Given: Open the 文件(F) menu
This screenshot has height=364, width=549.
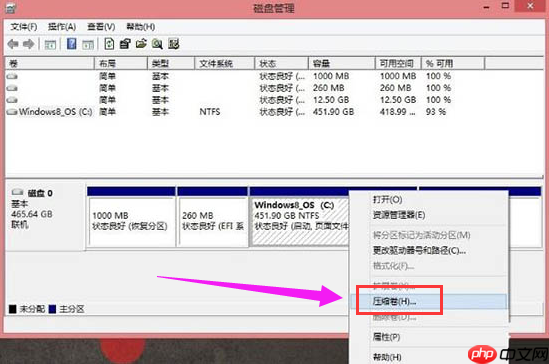Looking at the screenshot, I should click(23, 27).
